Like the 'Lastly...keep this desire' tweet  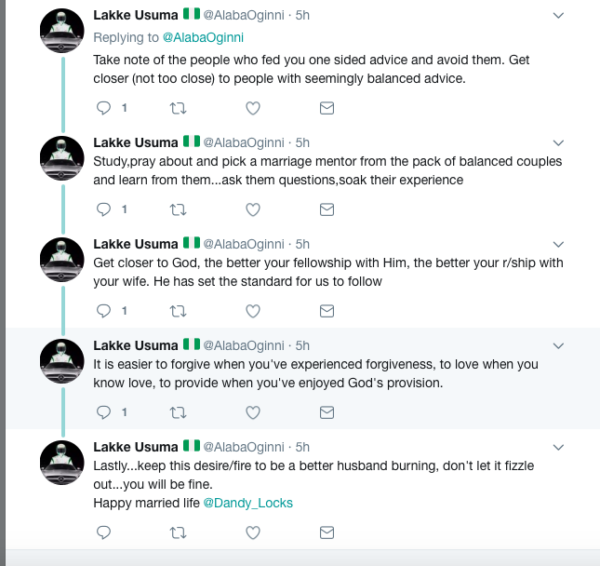coord(253,532)
